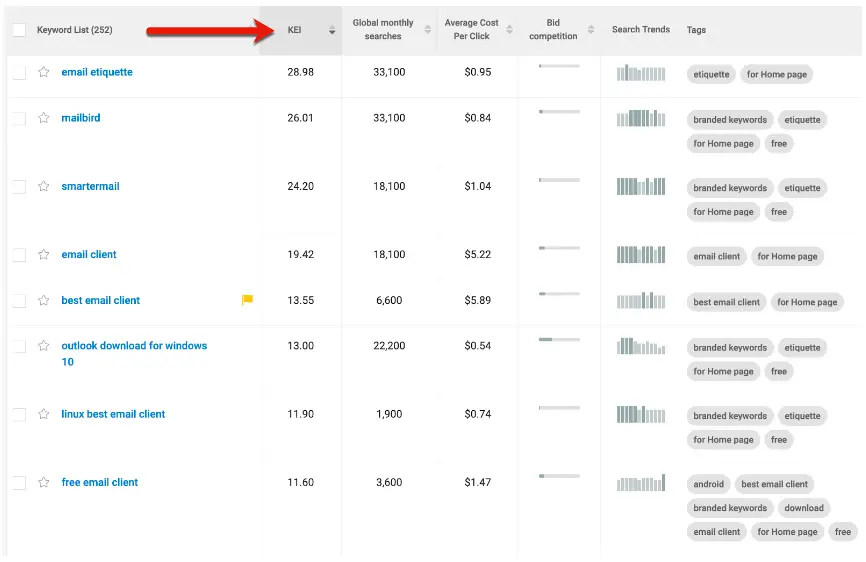Click KEI value 28.98
Viewport: 866px width, 562px height.
pyautogui.click(x=300, y=72)
